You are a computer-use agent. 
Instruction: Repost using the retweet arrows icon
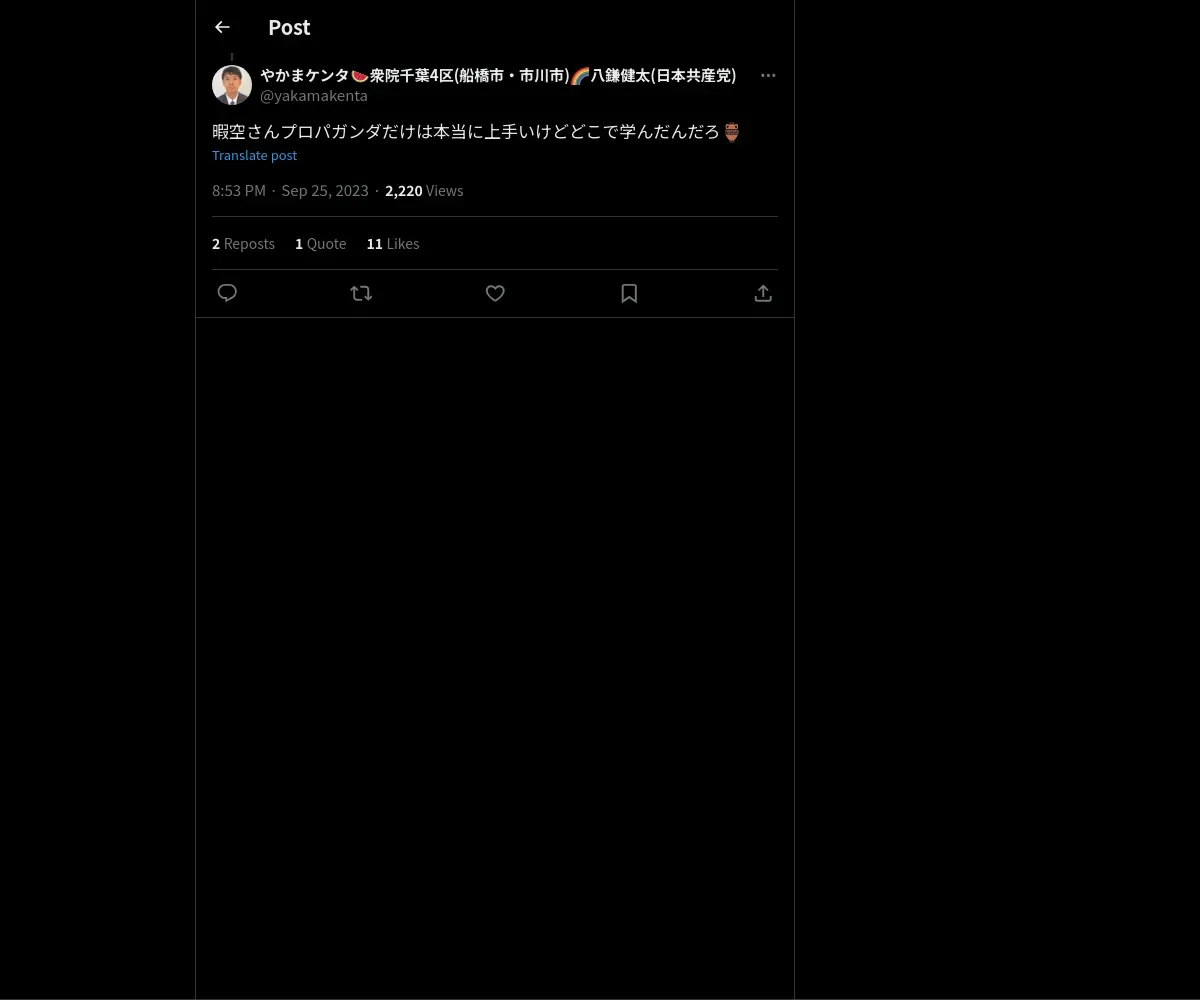[361, 293]
